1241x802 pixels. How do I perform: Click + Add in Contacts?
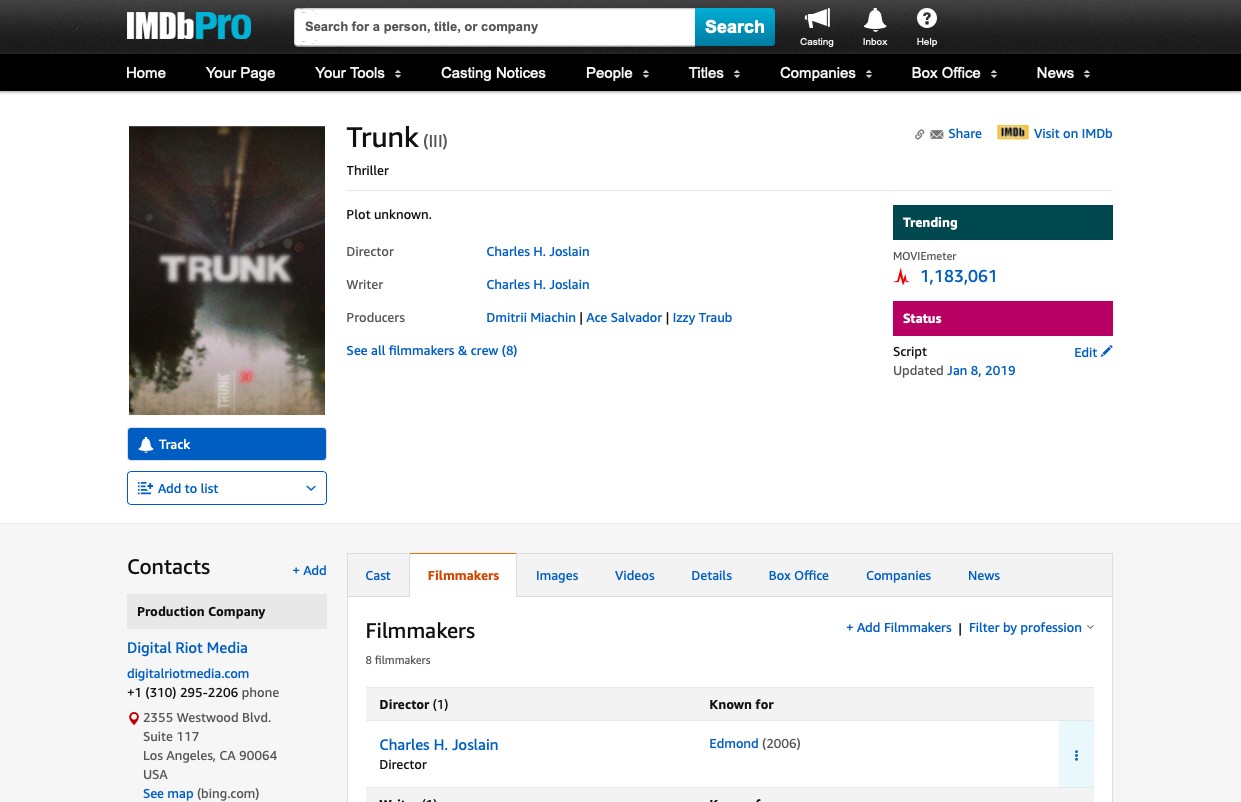(309, 570)
